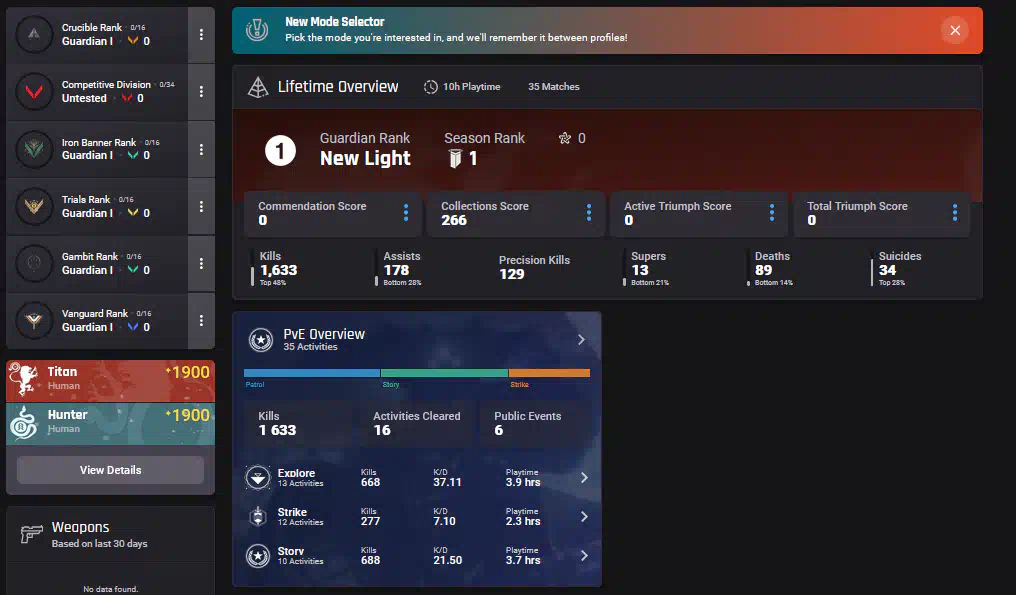This screenshot has width=1016, height=595.
Task: Click the Iron Banner Rank emblem icon
Action: [x=34, y=148]
